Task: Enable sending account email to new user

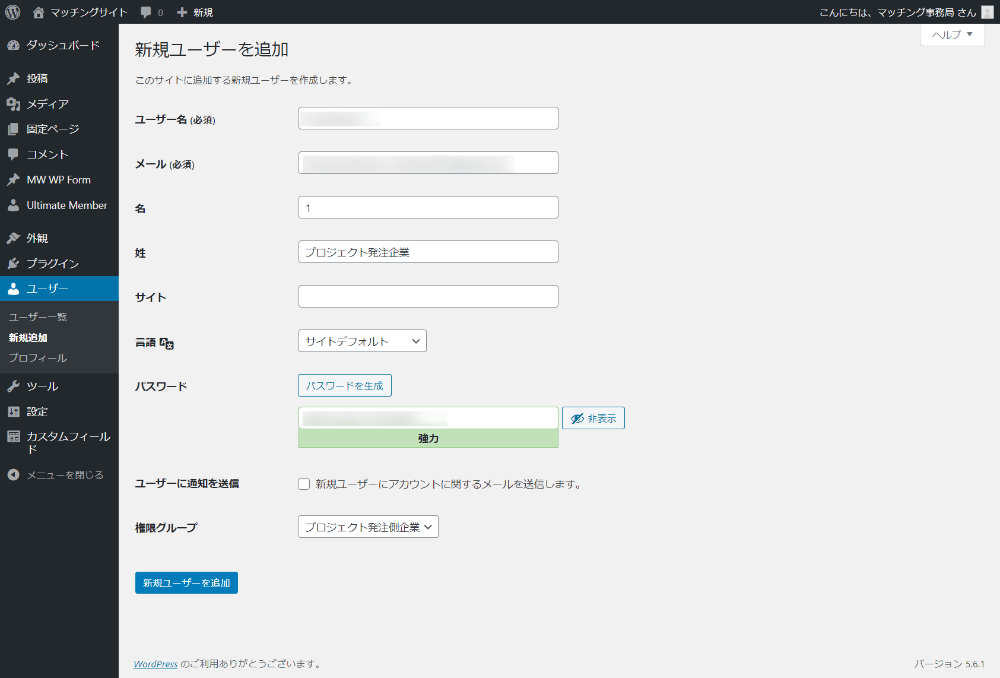Action: point(304,484)
